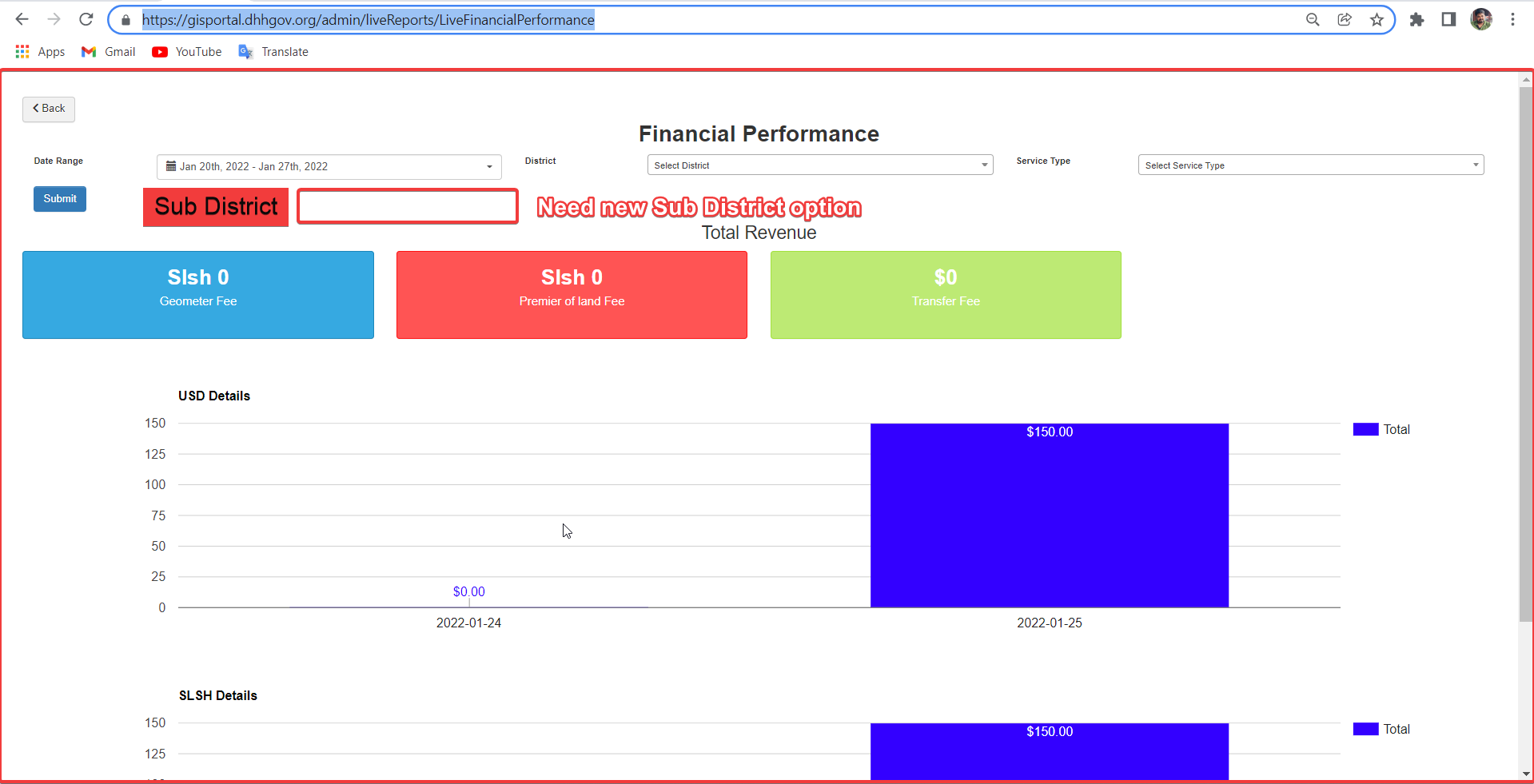Open the zoom magnifier icon in address bar
Image resolution: width=1534 pixels, height=784 pixels.
click(1313, 20)
